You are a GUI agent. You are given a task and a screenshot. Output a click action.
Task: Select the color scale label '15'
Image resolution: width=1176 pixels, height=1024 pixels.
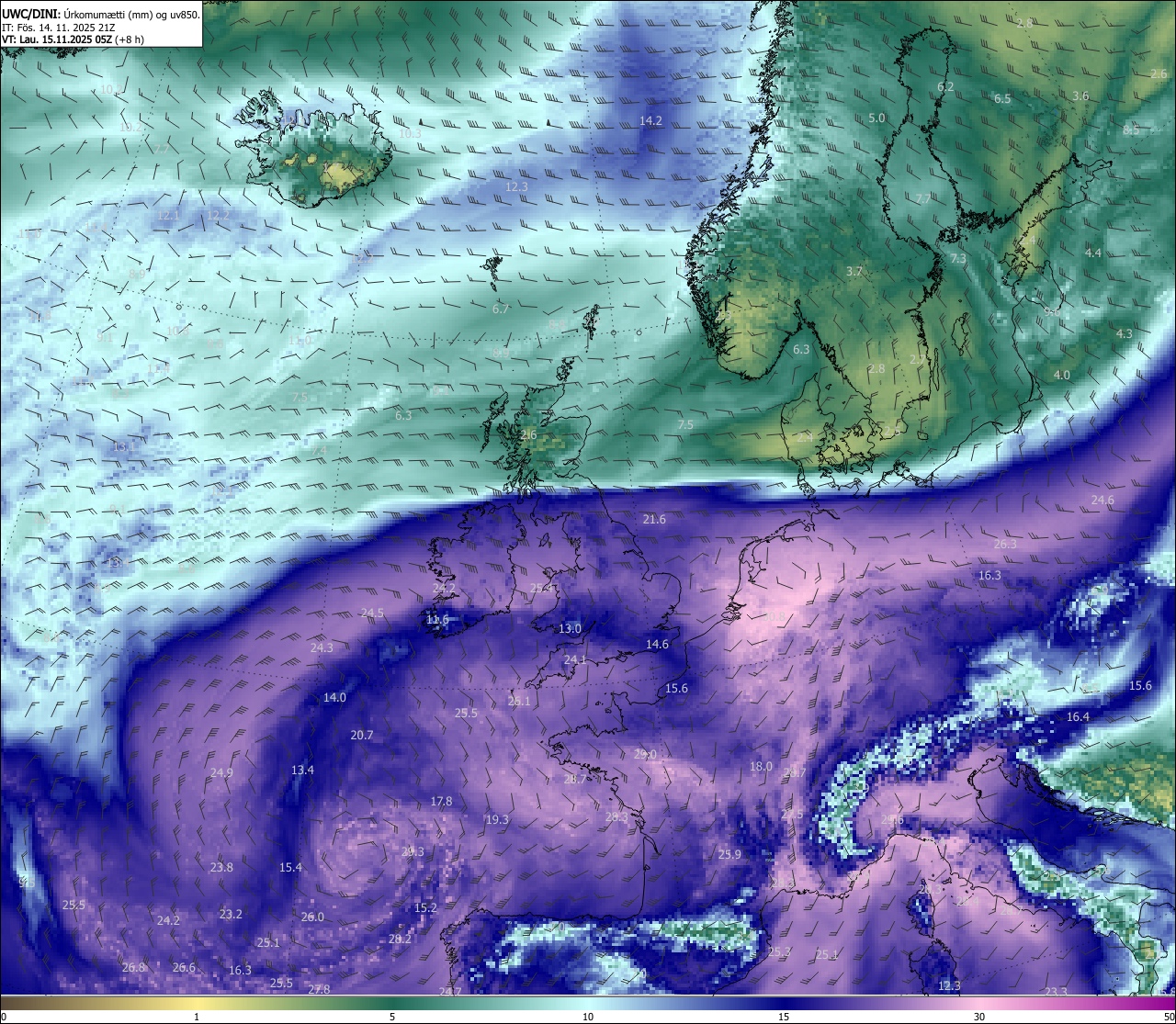click(x=784, y=1017)
